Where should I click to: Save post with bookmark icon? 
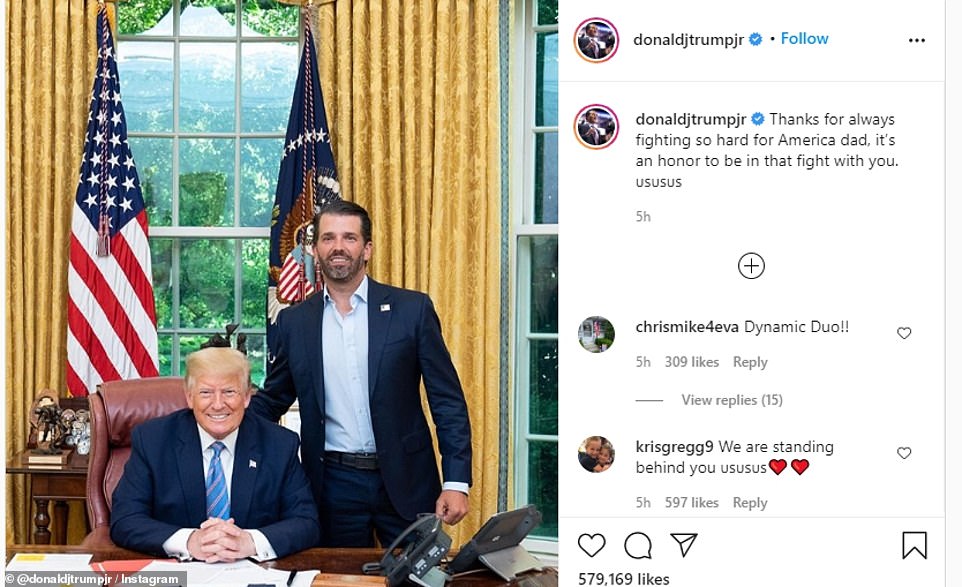point(914,545)
